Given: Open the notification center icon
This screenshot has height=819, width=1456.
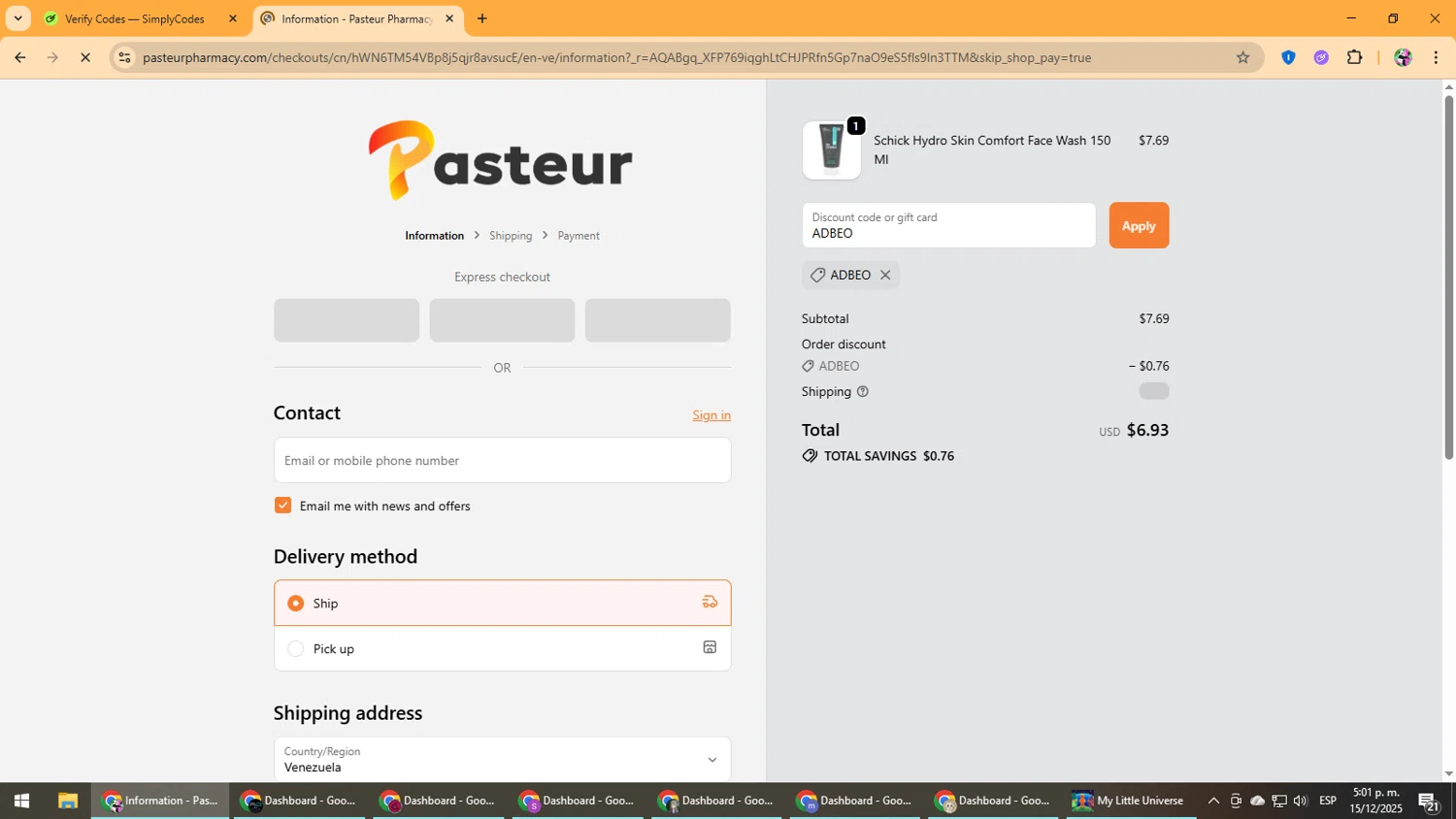Looking at the screenshot, I should pos(1428,801).
